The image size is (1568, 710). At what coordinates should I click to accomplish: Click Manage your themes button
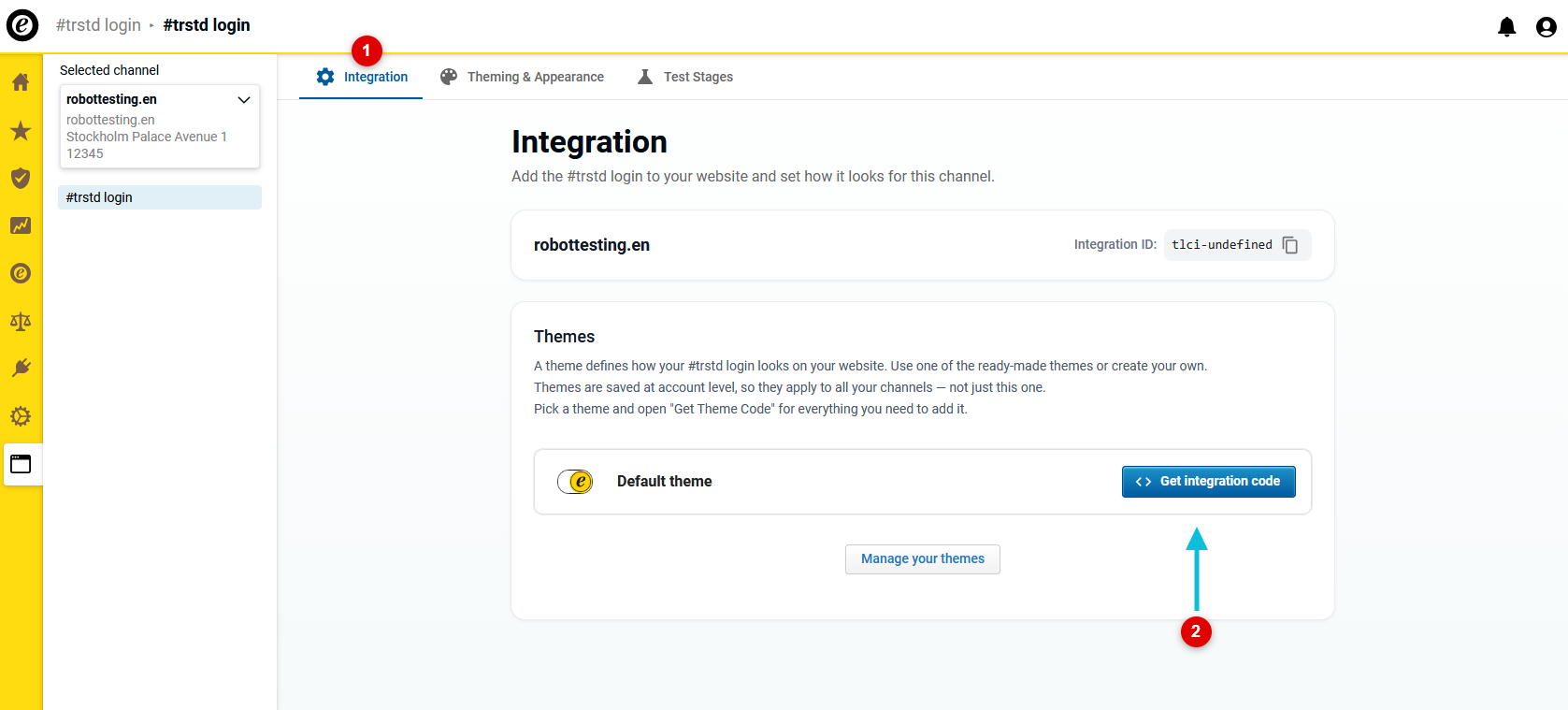[923, 559]
